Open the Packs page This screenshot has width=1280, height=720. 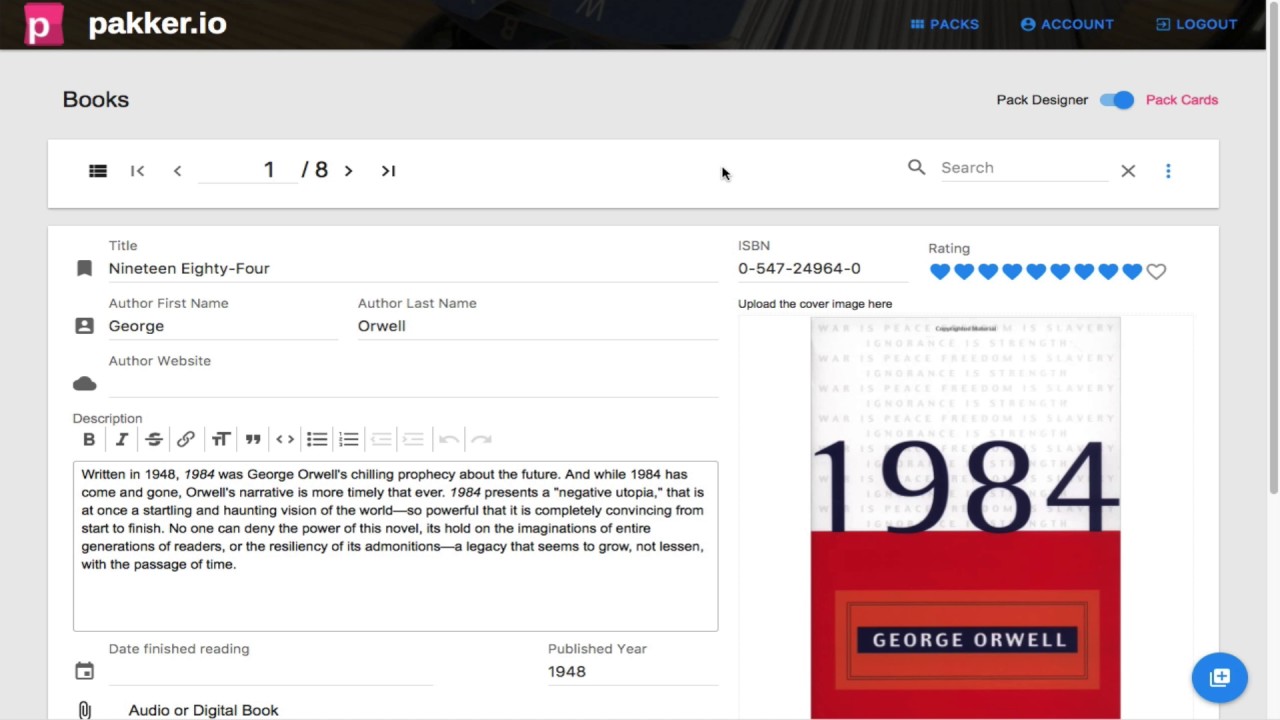[944, 24]
